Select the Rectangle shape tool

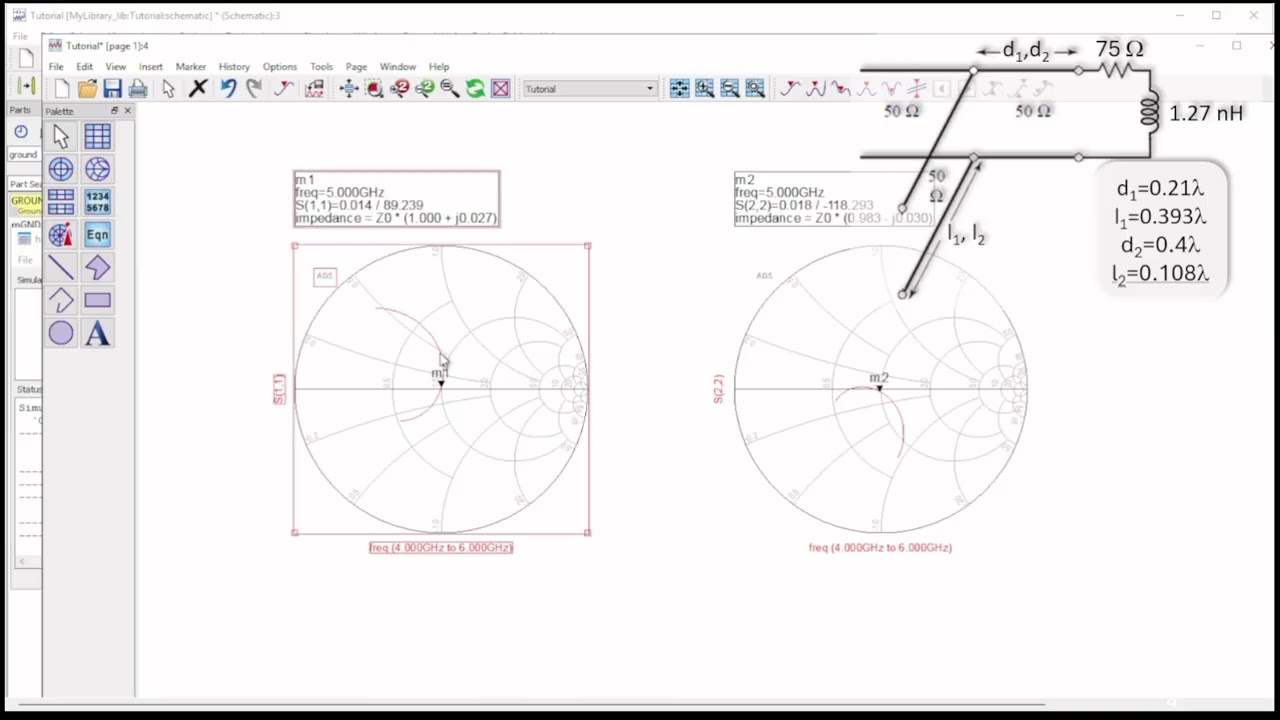97,301
